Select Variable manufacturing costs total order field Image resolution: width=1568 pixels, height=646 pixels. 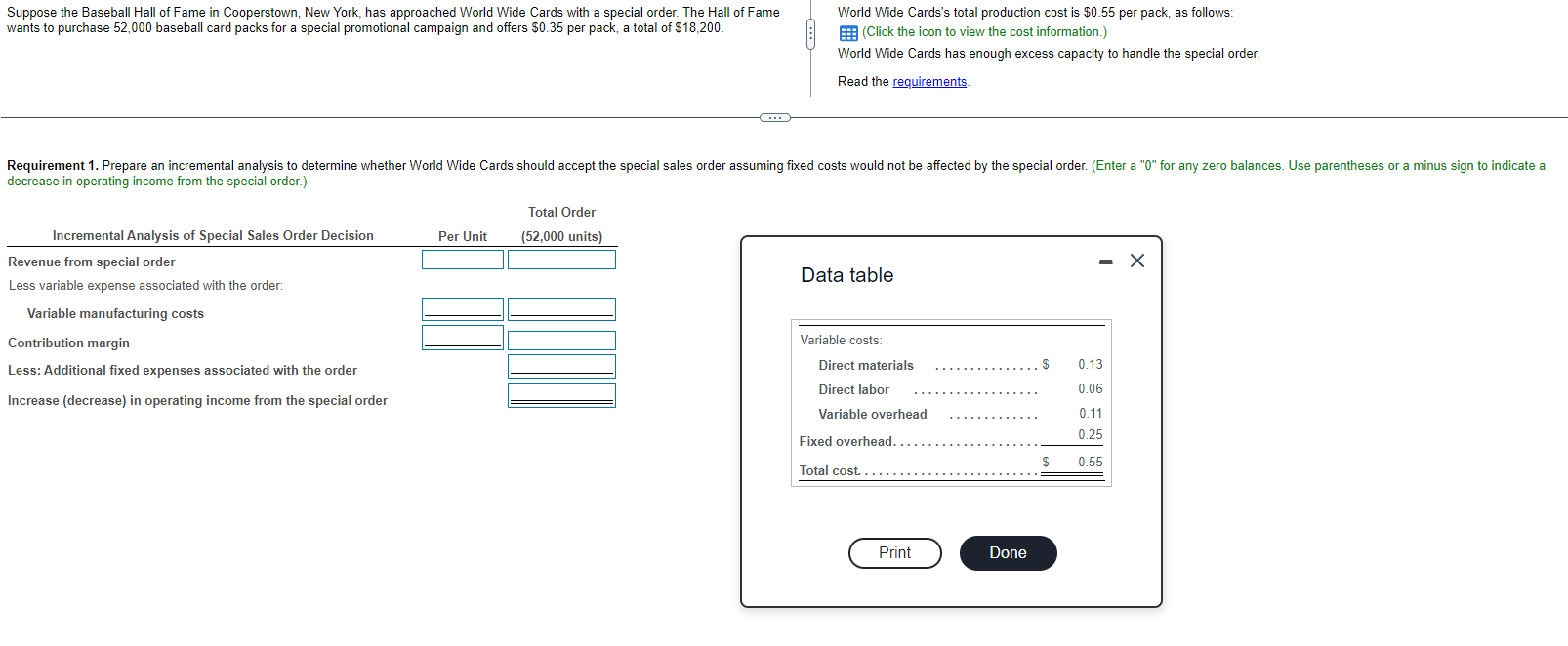(x=561, y=309)
